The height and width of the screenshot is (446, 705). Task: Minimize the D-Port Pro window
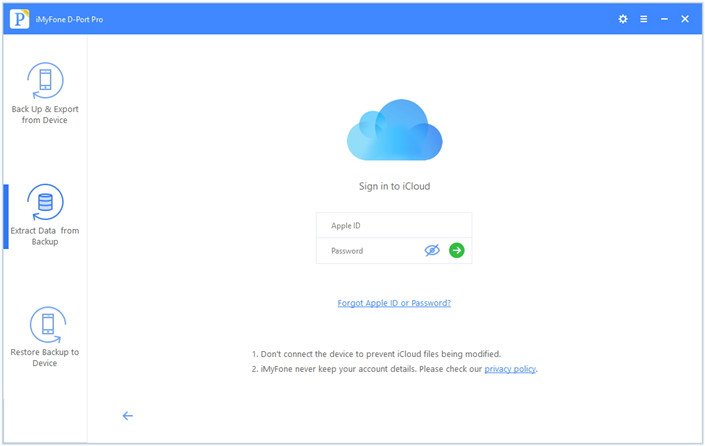click(665, 18)
